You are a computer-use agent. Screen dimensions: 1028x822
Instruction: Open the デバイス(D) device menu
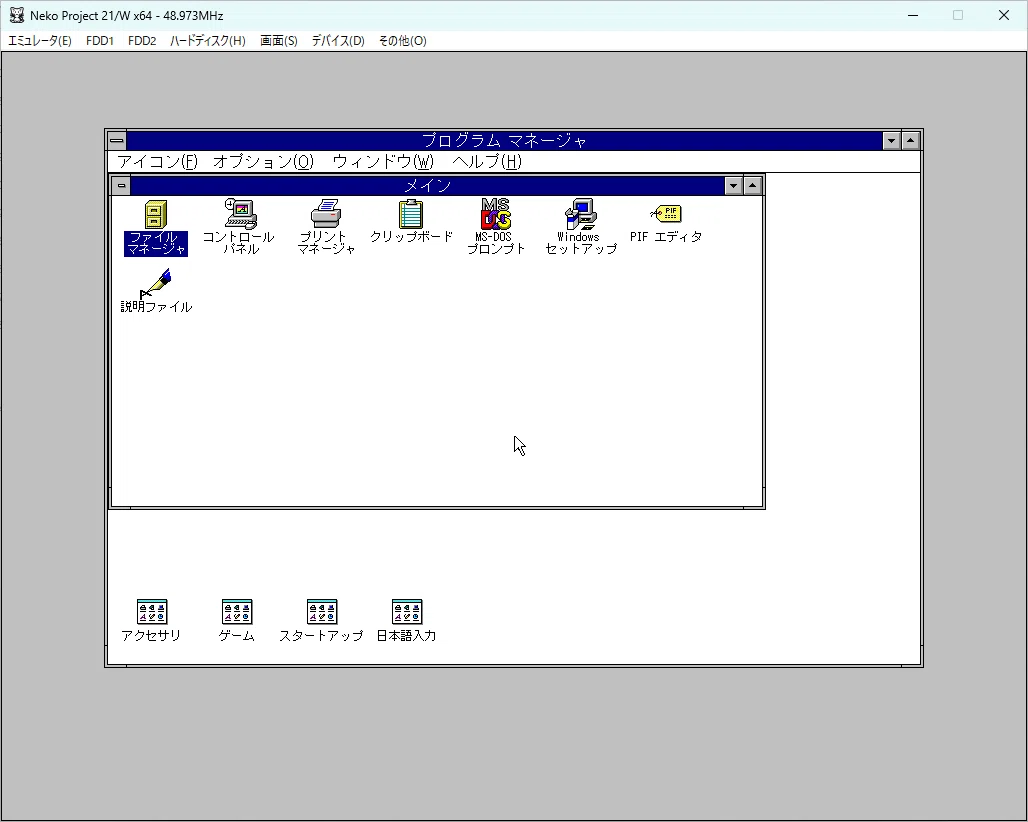coord(338,41)
